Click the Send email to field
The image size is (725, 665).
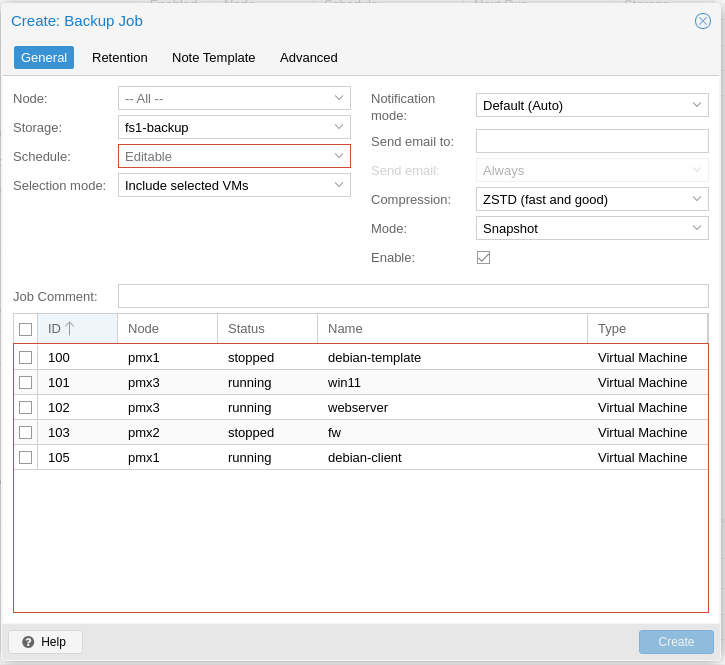pyautogui.click(x=592, y=141)
